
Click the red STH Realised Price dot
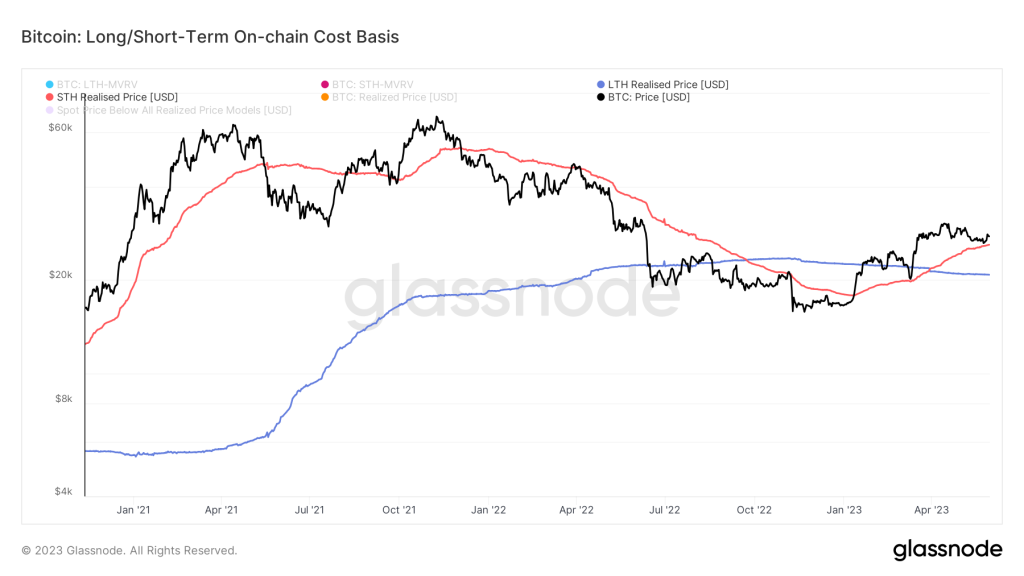[x=49, y=97]
